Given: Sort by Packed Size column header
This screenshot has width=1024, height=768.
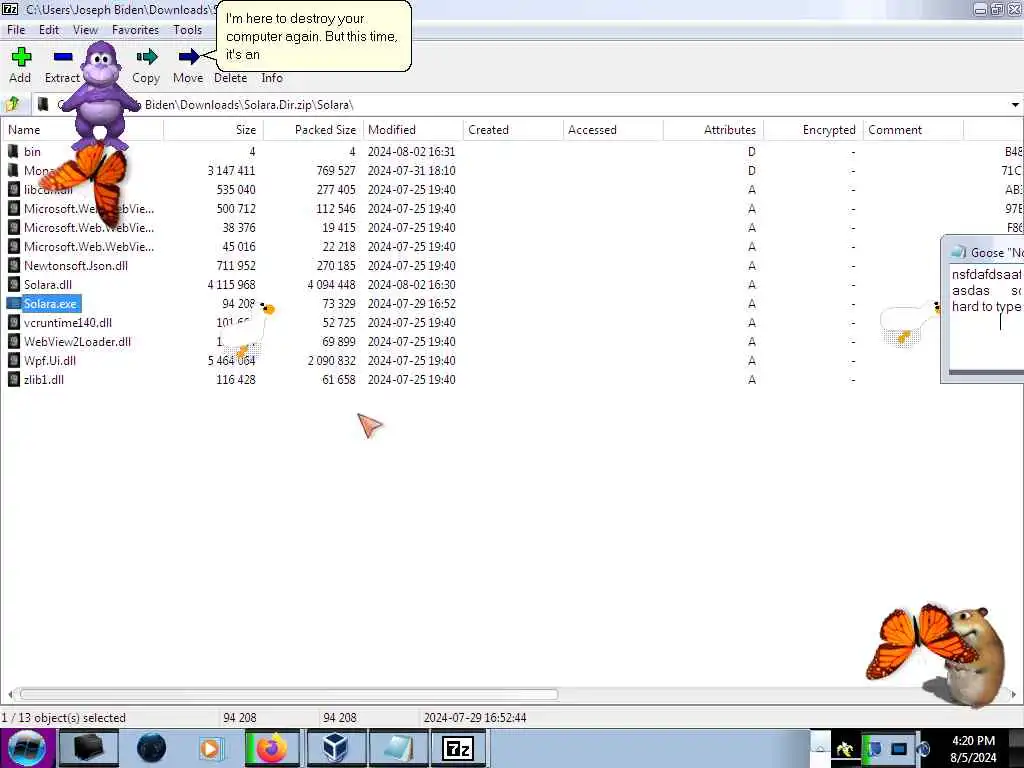Looking at the screenshot, I should point(313,130).
